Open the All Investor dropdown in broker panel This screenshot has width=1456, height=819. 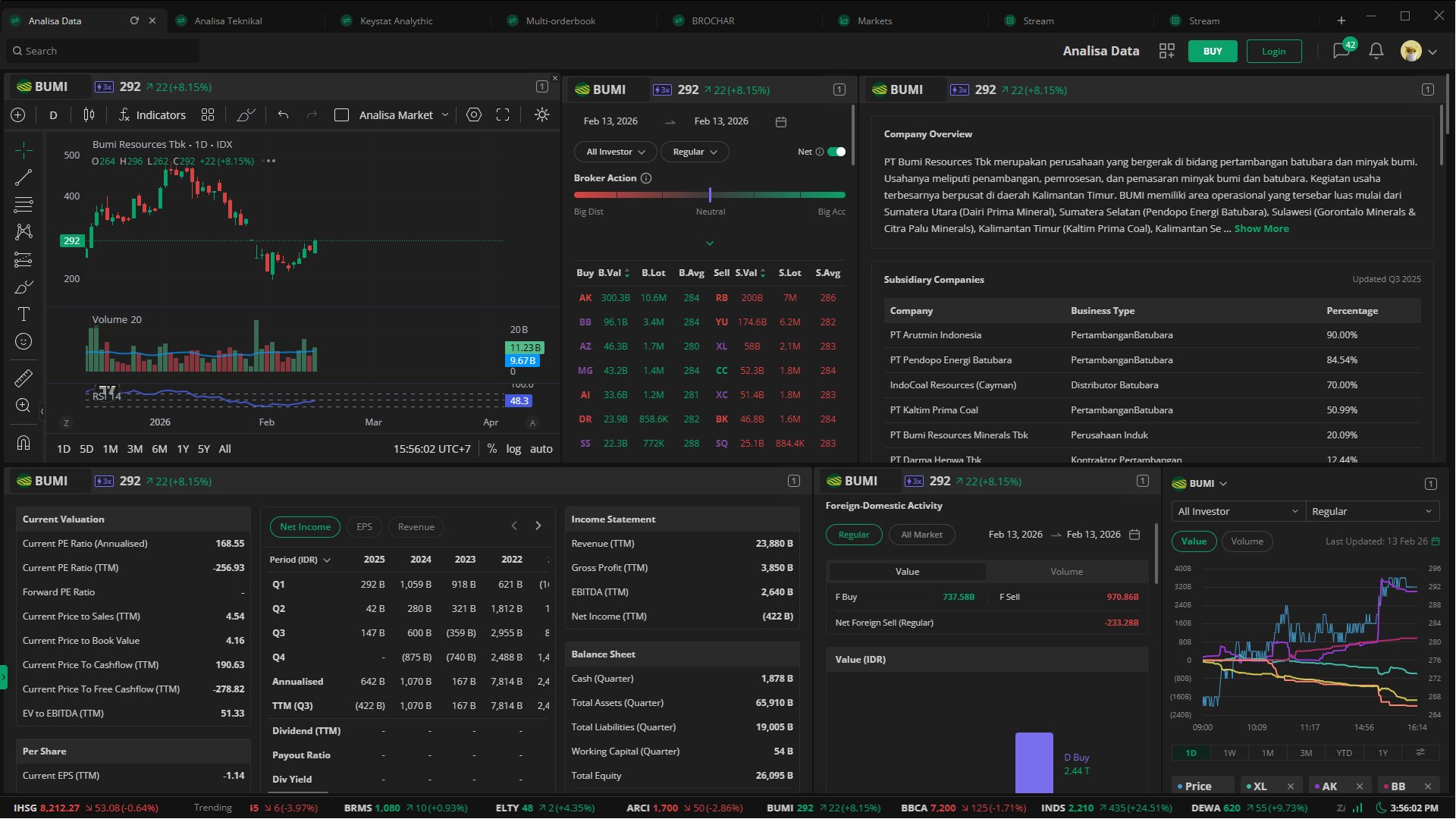[x=615, y=152]
